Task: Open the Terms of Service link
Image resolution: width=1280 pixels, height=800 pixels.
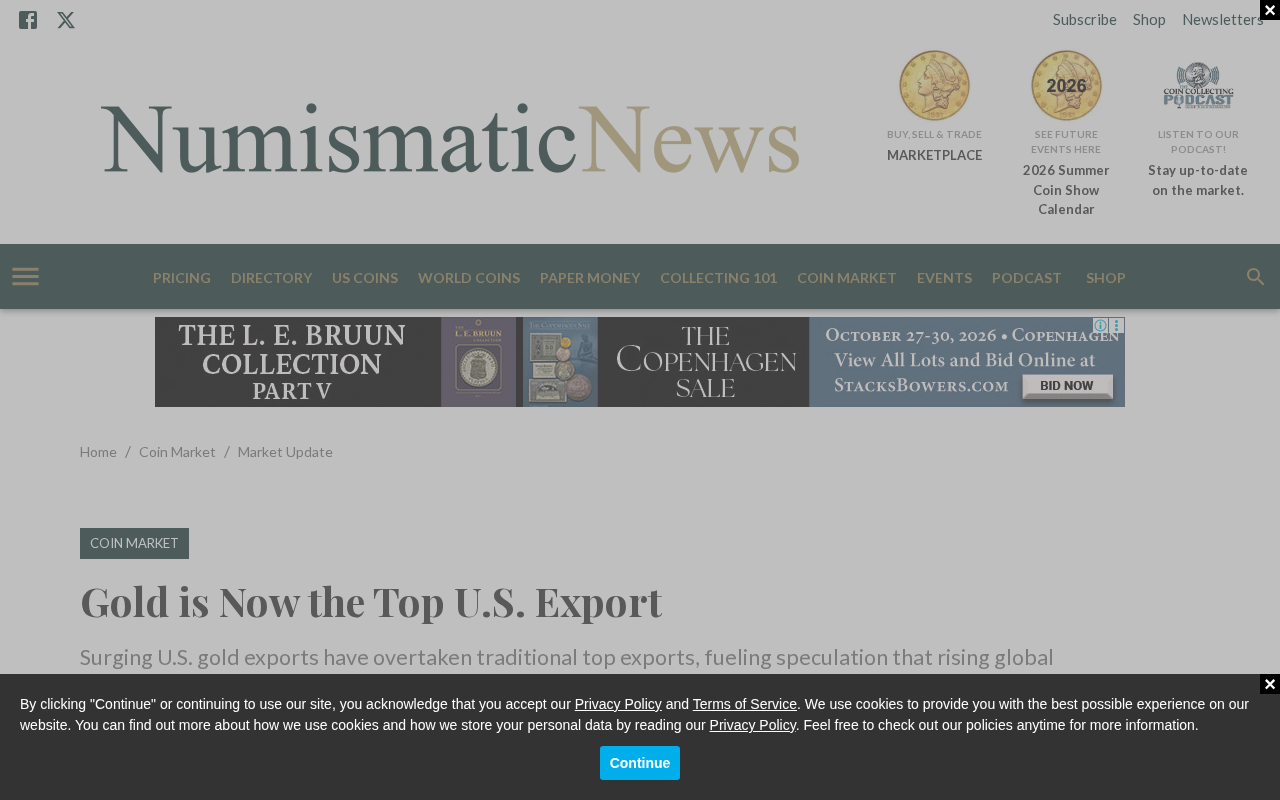Action: (x=745, y=704)
